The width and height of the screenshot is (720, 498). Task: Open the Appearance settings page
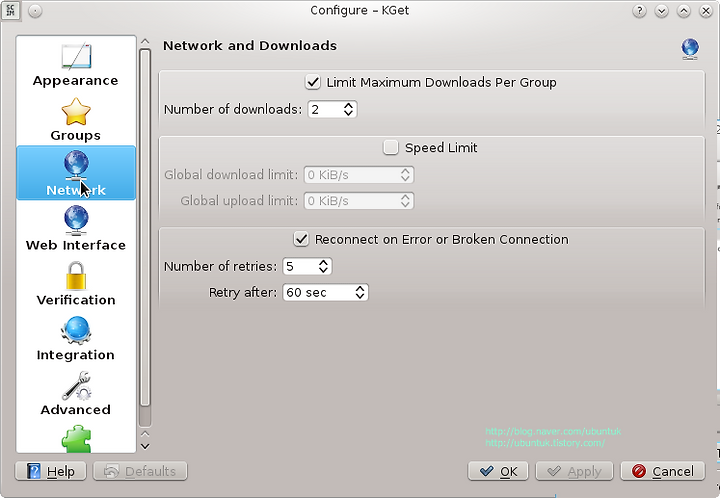[76, 65]
